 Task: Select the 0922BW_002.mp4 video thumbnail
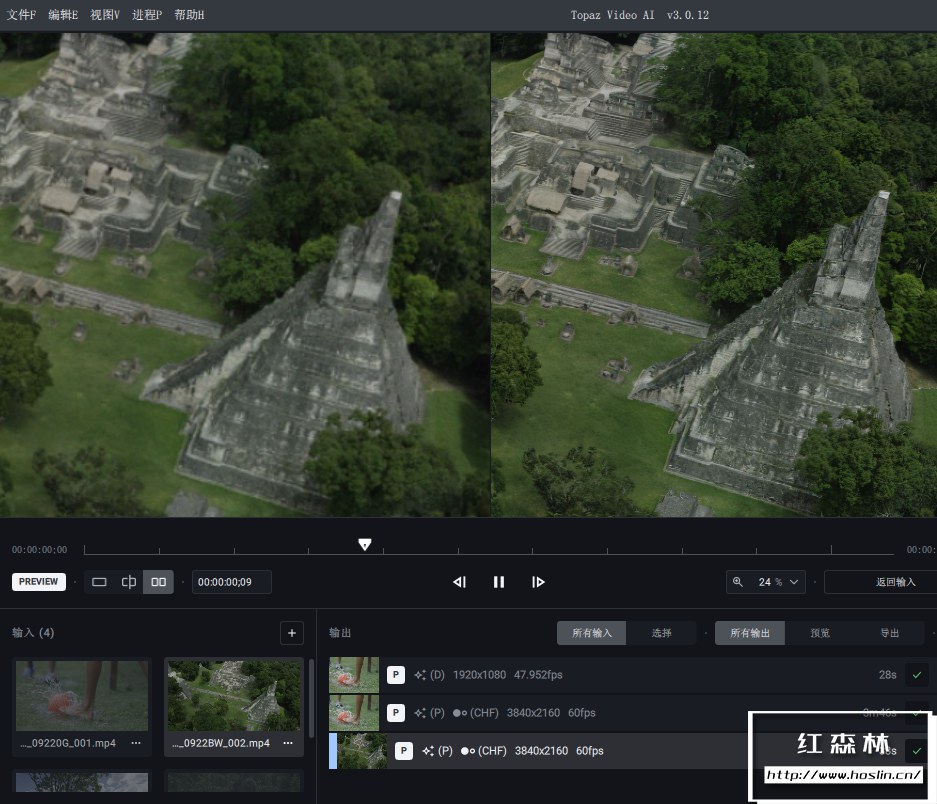pyautogui.click(x=234, y=696)
